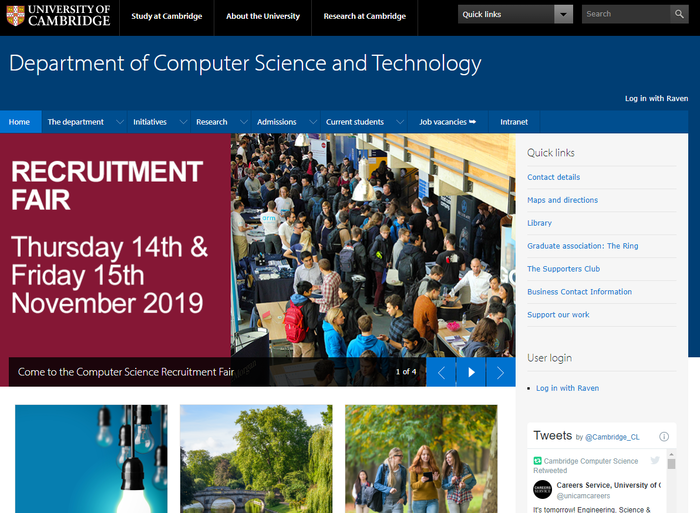
Task: Open About the University menu
Action: click(263, 17)
